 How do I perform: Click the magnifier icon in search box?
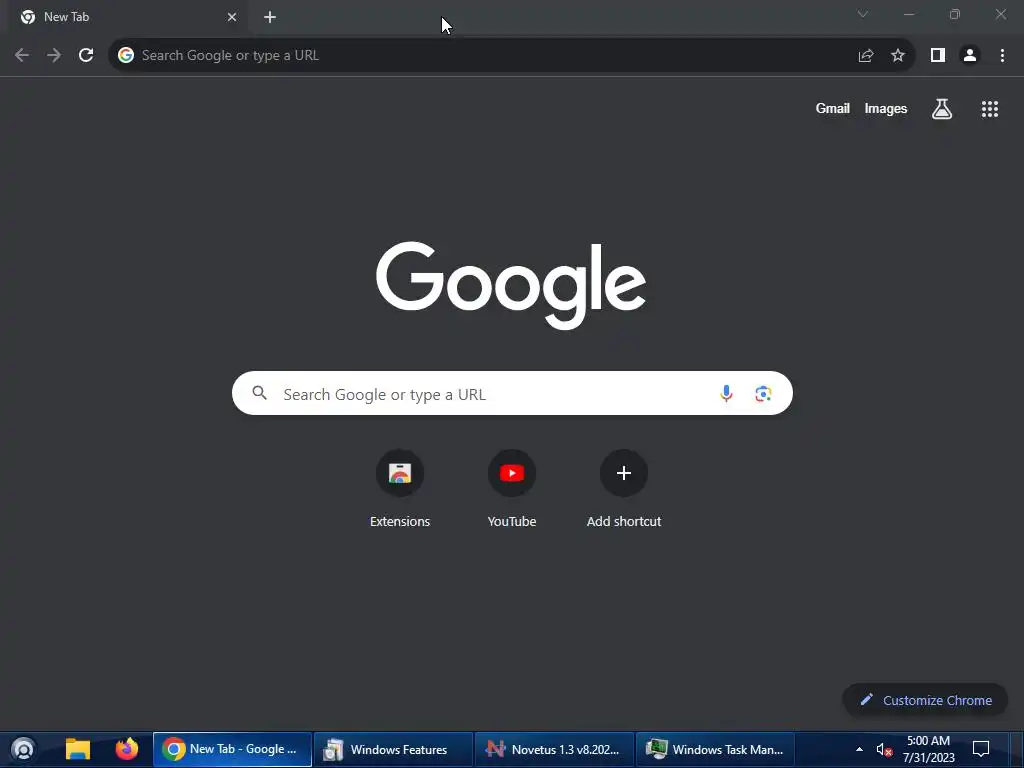[260, 393]
